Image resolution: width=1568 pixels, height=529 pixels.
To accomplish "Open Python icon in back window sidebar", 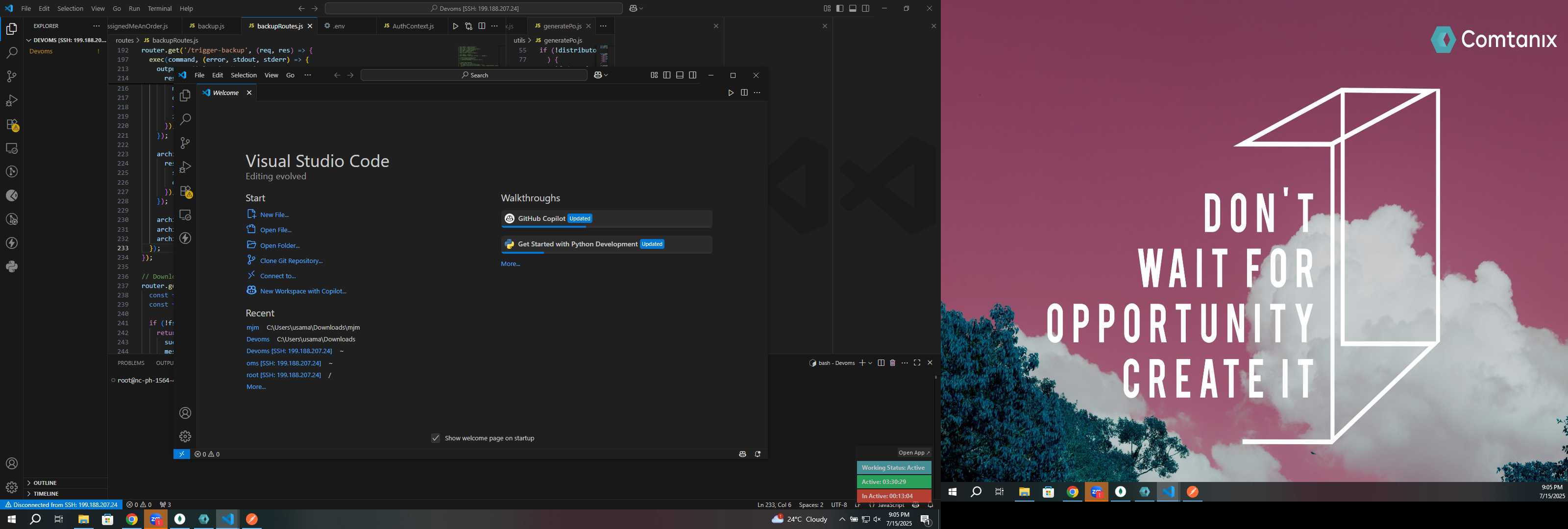I will (x=12, y=266).
